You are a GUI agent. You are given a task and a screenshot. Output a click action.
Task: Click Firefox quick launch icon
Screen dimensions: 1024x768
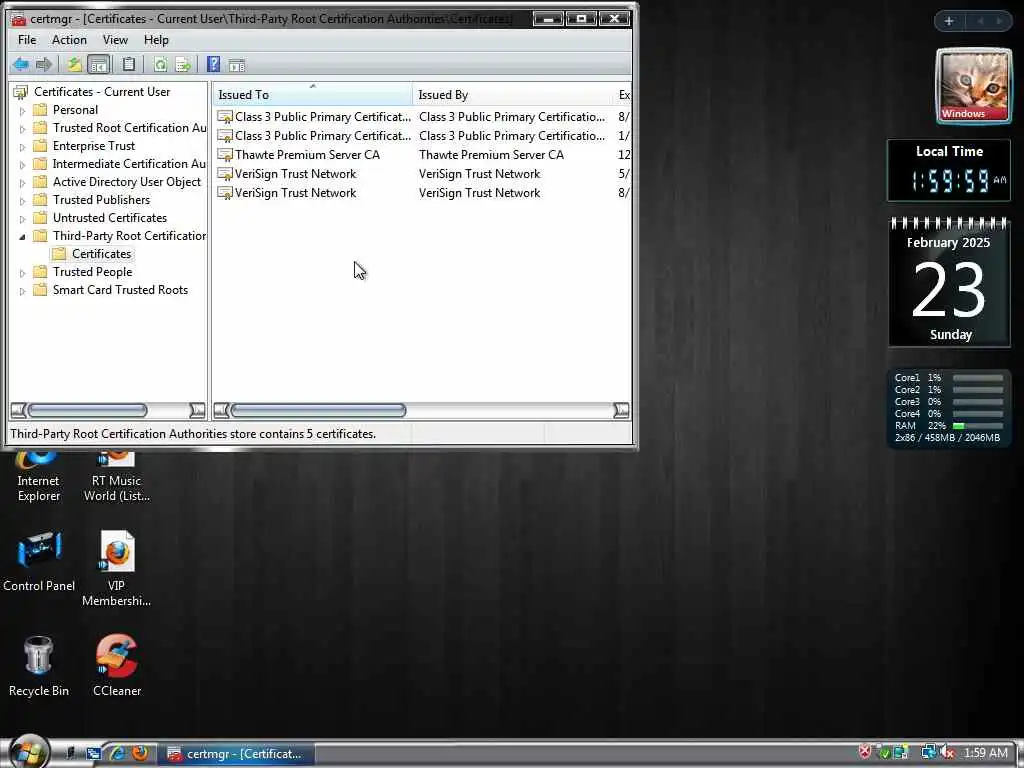pyautogui.click(x=140, y=754)
